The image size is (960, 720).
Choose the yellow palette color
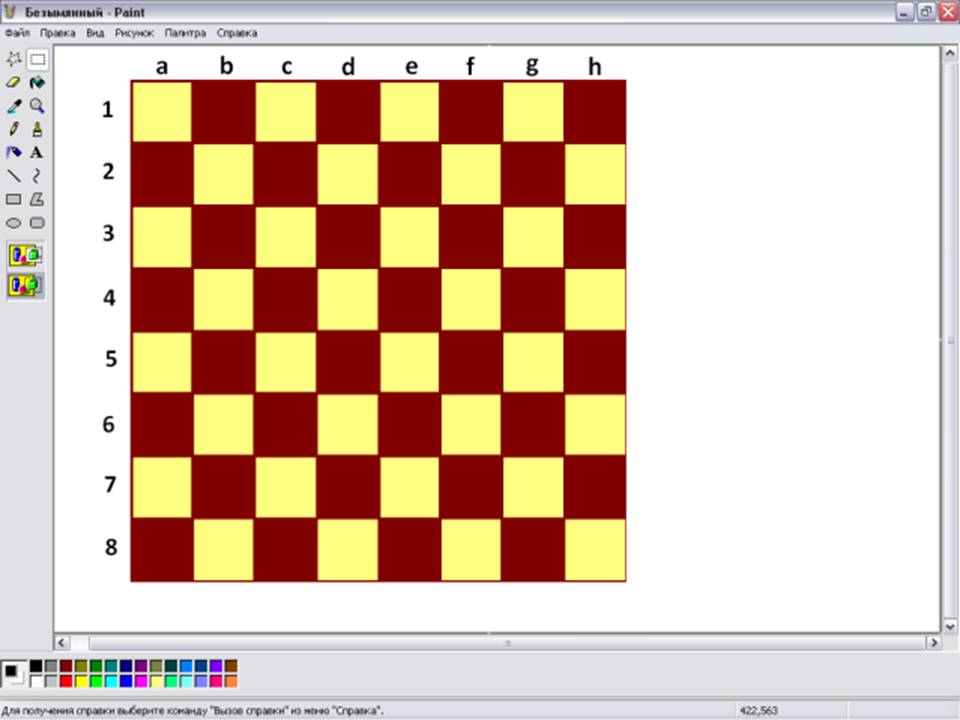coord(81,681)
